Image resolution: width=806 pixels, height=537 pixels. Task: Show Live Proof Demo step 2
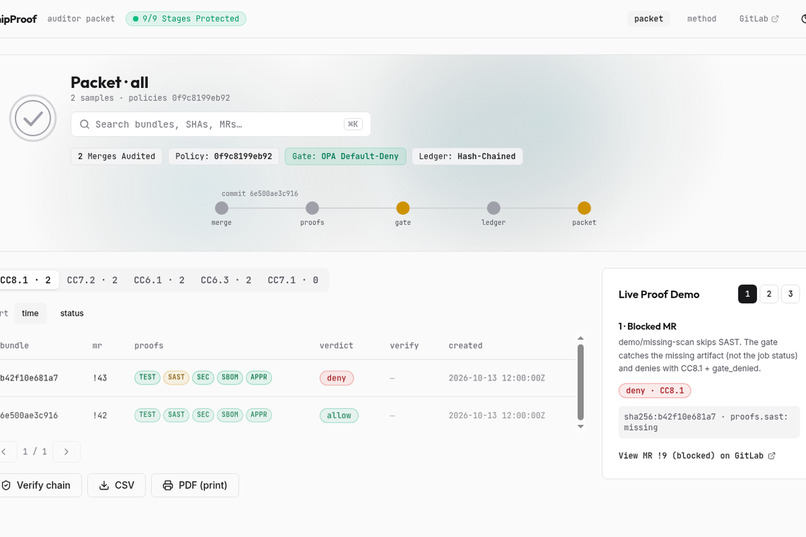[x=769, y=294]
